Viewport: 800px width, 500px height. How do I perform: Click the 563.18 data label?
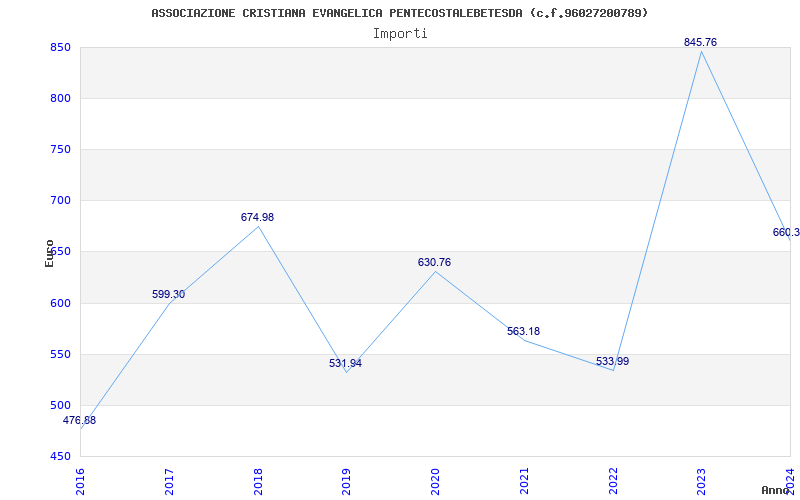coord(523,331)
